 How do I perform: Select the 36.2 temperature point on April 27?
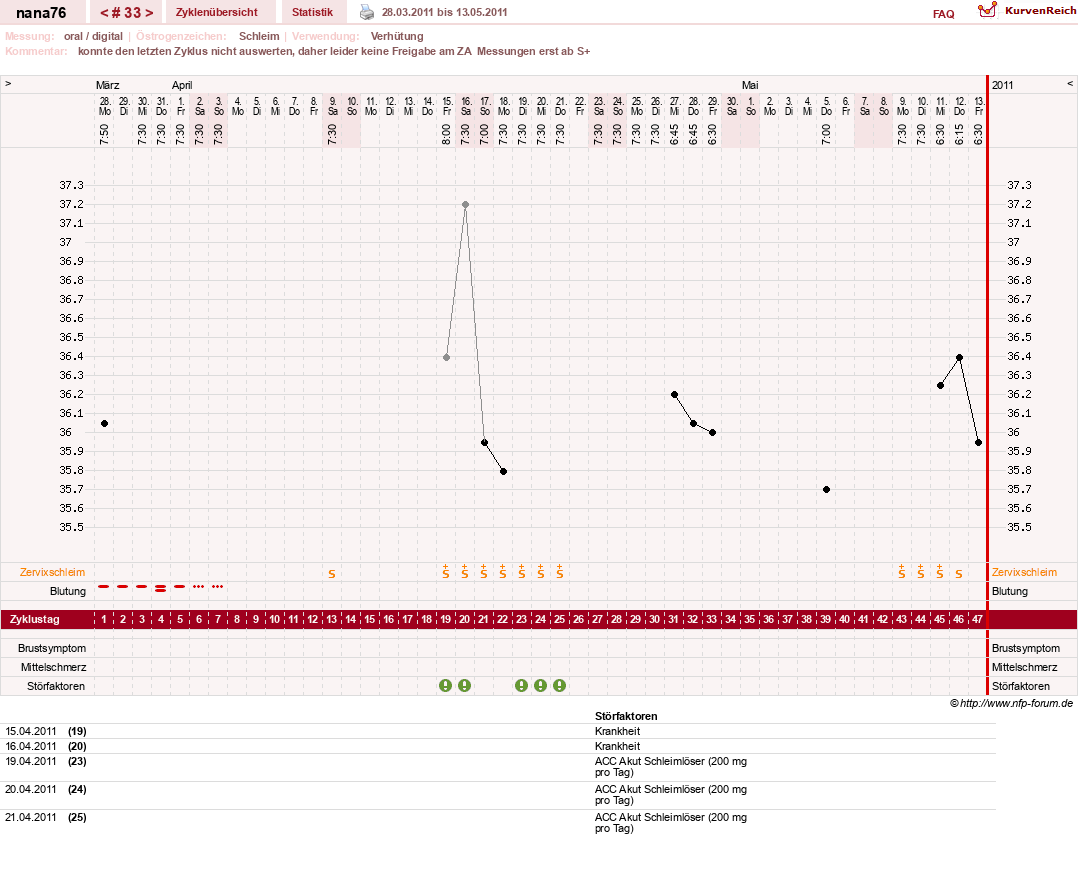click(x=674, y=395)
